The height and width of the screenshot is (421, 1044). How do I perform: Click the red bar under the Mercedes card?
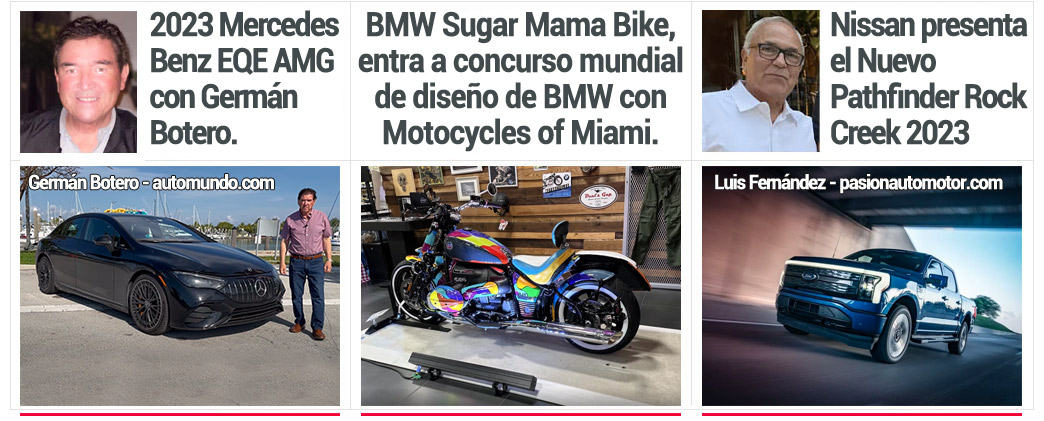(x=180, y=414)
